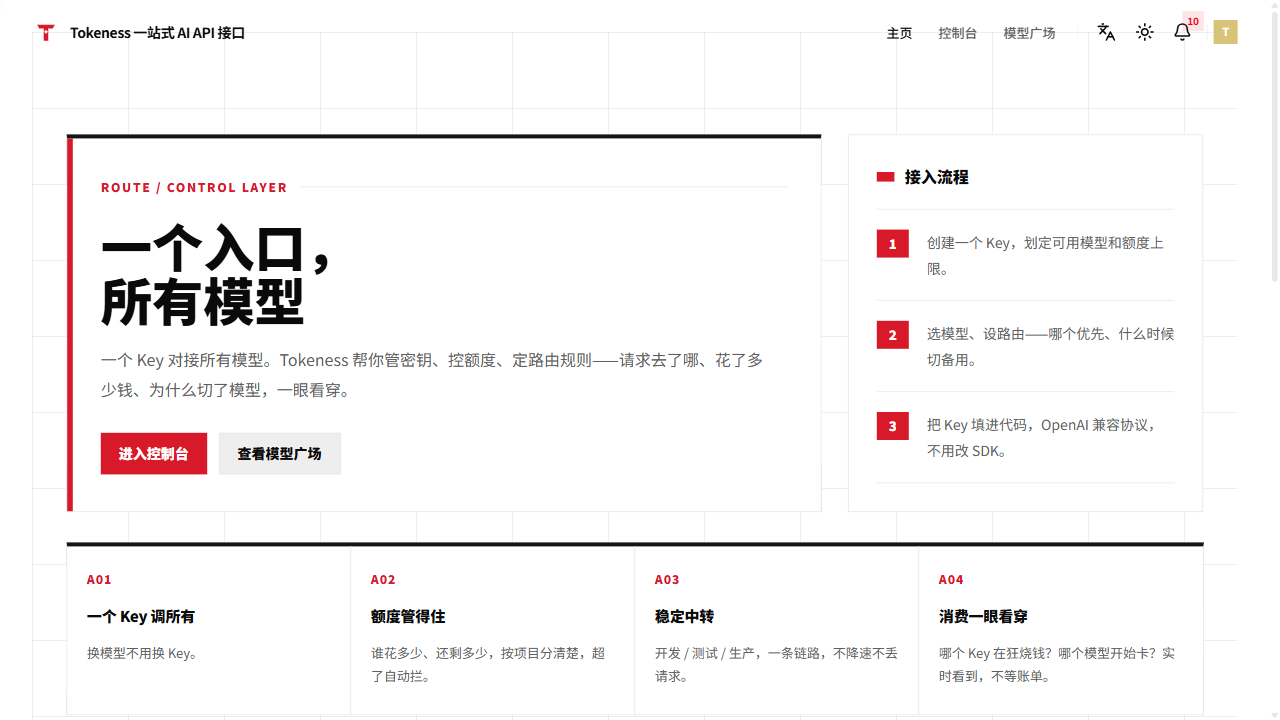1280x720 pixels.
Task: Open the language translation switcher
Action: (1106, 32)
